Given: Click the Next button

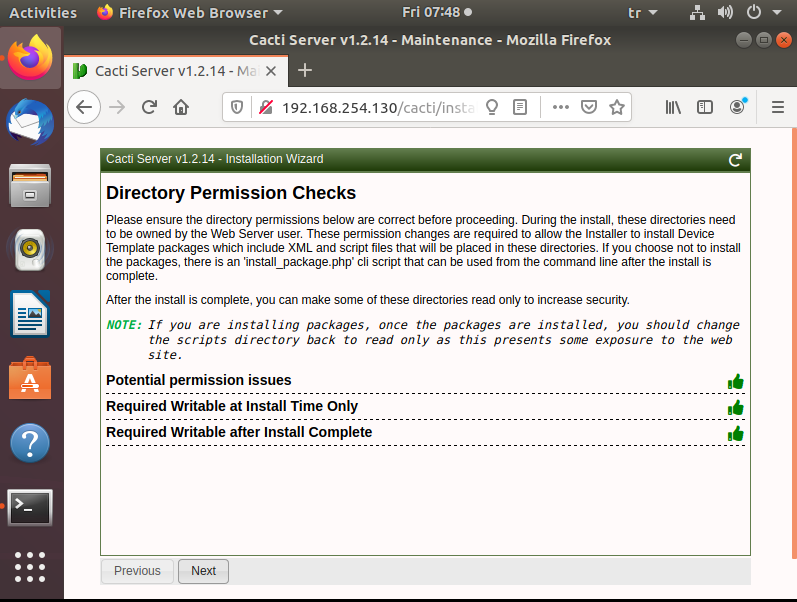Looking at the screenshot, I should pos(203,571).
